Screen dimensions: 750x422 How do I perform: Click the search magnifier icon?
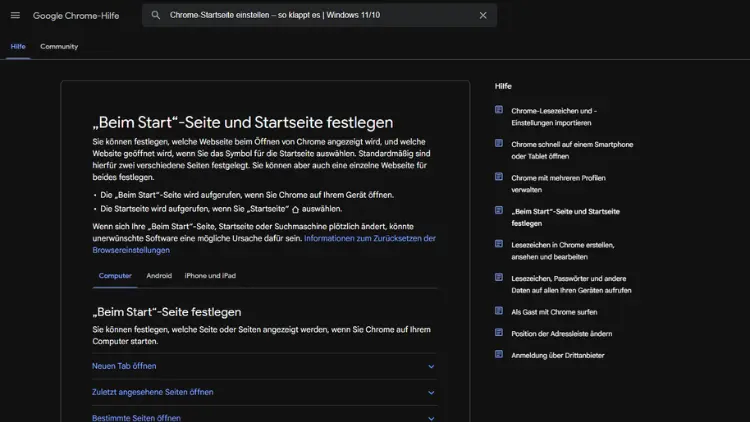pos(155,15)
